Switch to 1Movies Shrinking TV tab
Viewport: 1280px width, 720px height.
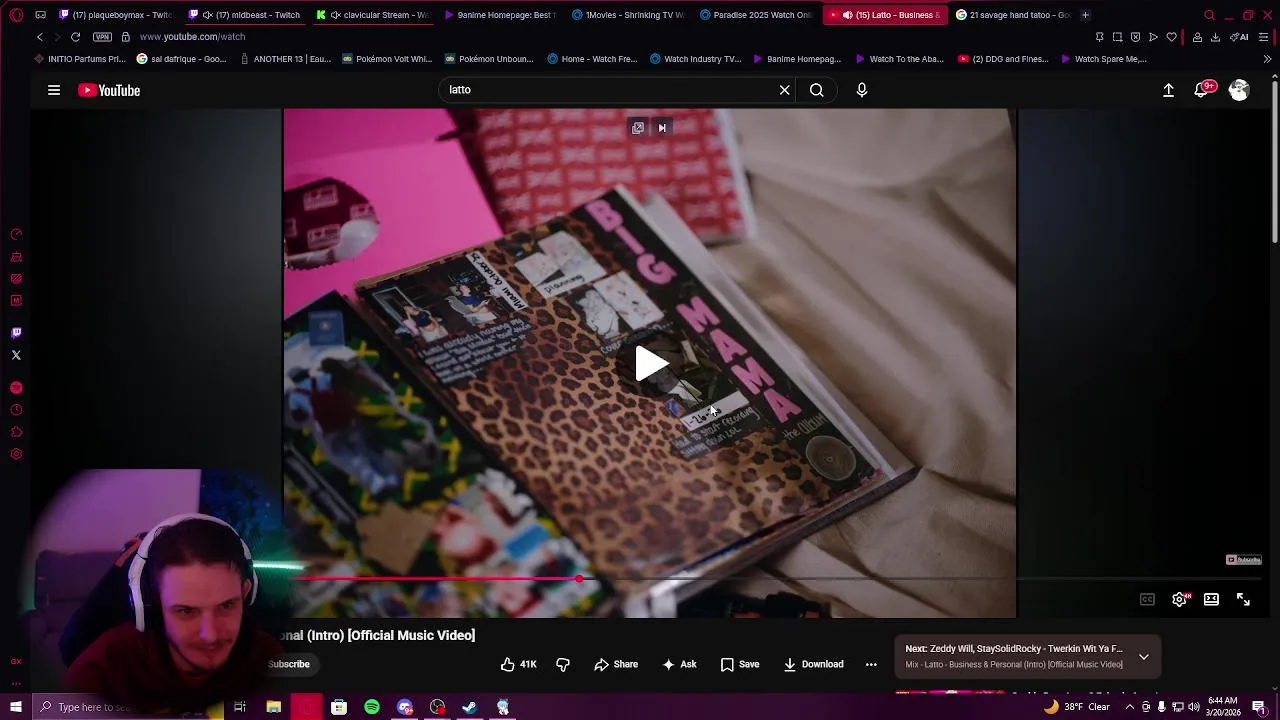click(628, 15)
